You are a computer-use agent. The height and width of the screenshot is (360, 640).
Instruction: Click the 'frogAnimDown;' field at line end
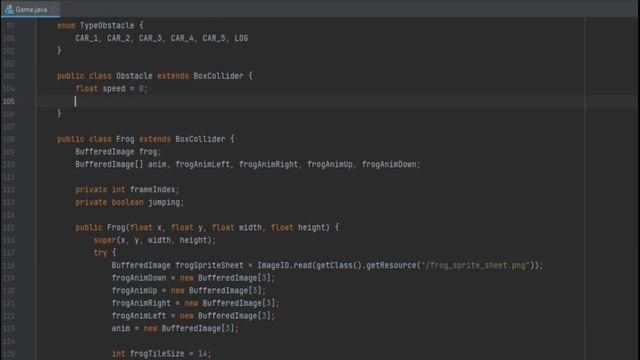click(x=391, y=164)
